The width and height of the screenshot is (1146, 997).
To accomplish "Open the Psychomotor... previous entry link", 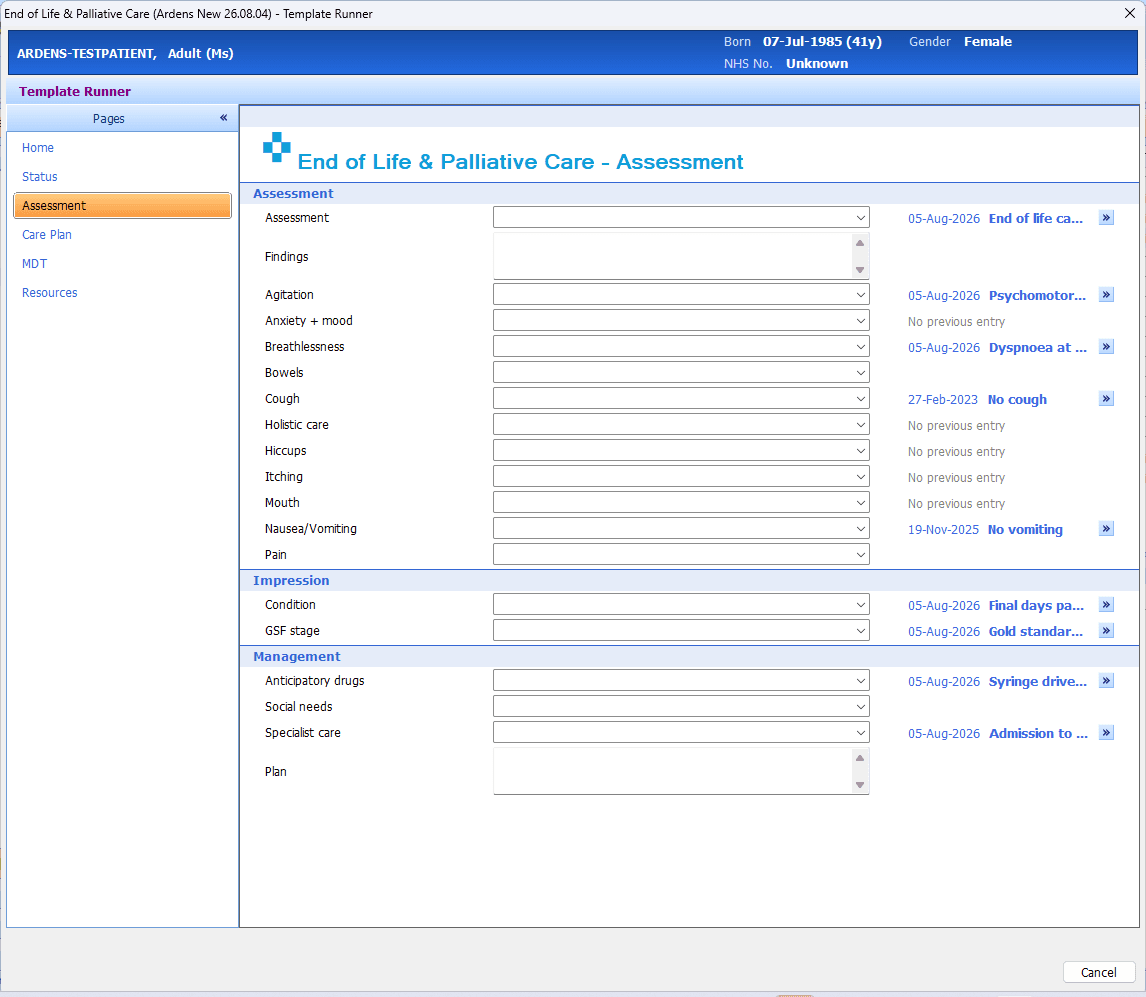I will click(x=1037, y=295).
